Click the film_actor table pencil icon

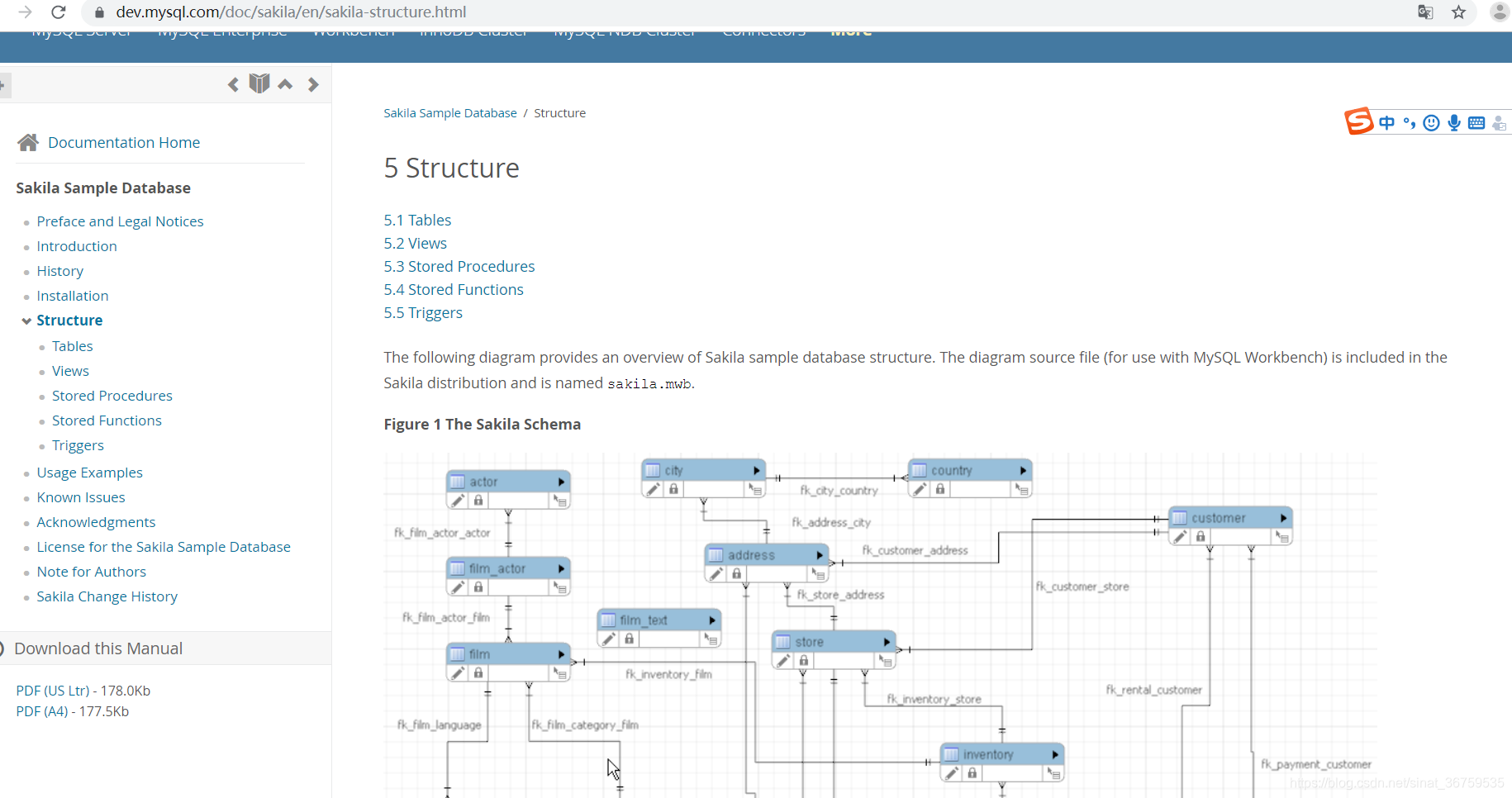(457, 587)
